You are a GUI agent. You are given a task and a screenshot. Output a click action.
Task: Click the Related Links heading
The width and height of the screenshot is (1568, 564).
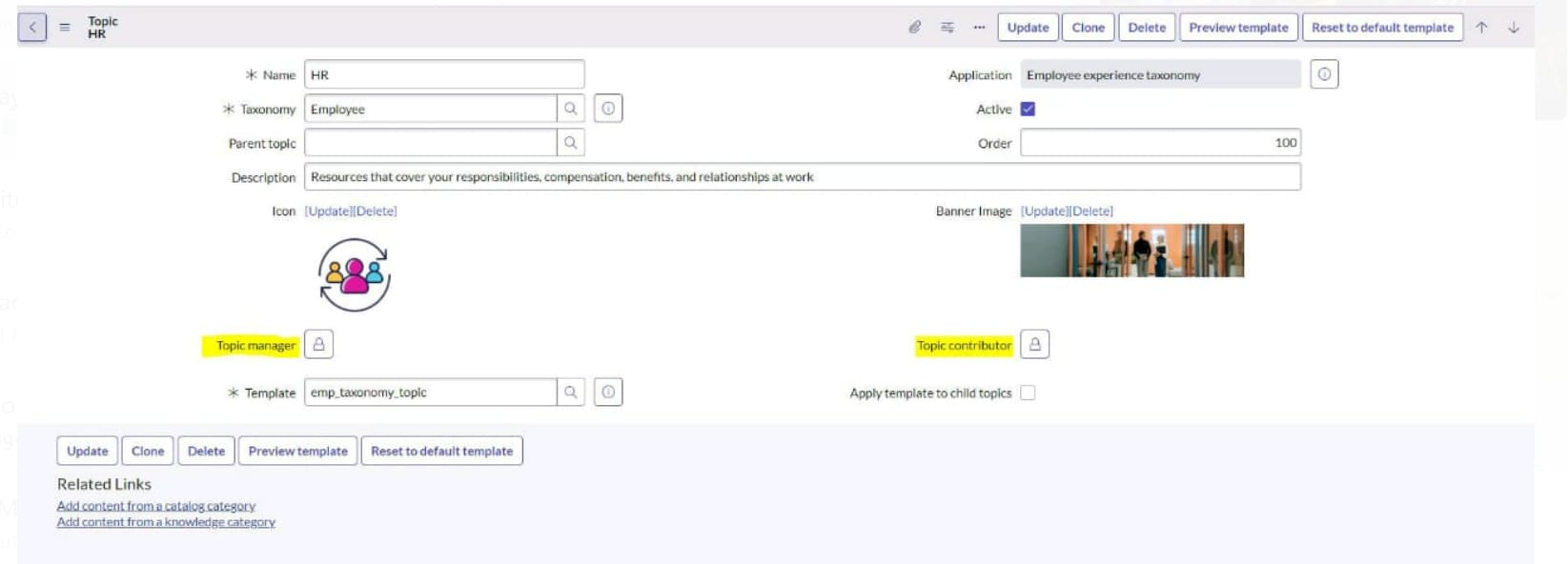pyautogui.click(x=104, y=484)
